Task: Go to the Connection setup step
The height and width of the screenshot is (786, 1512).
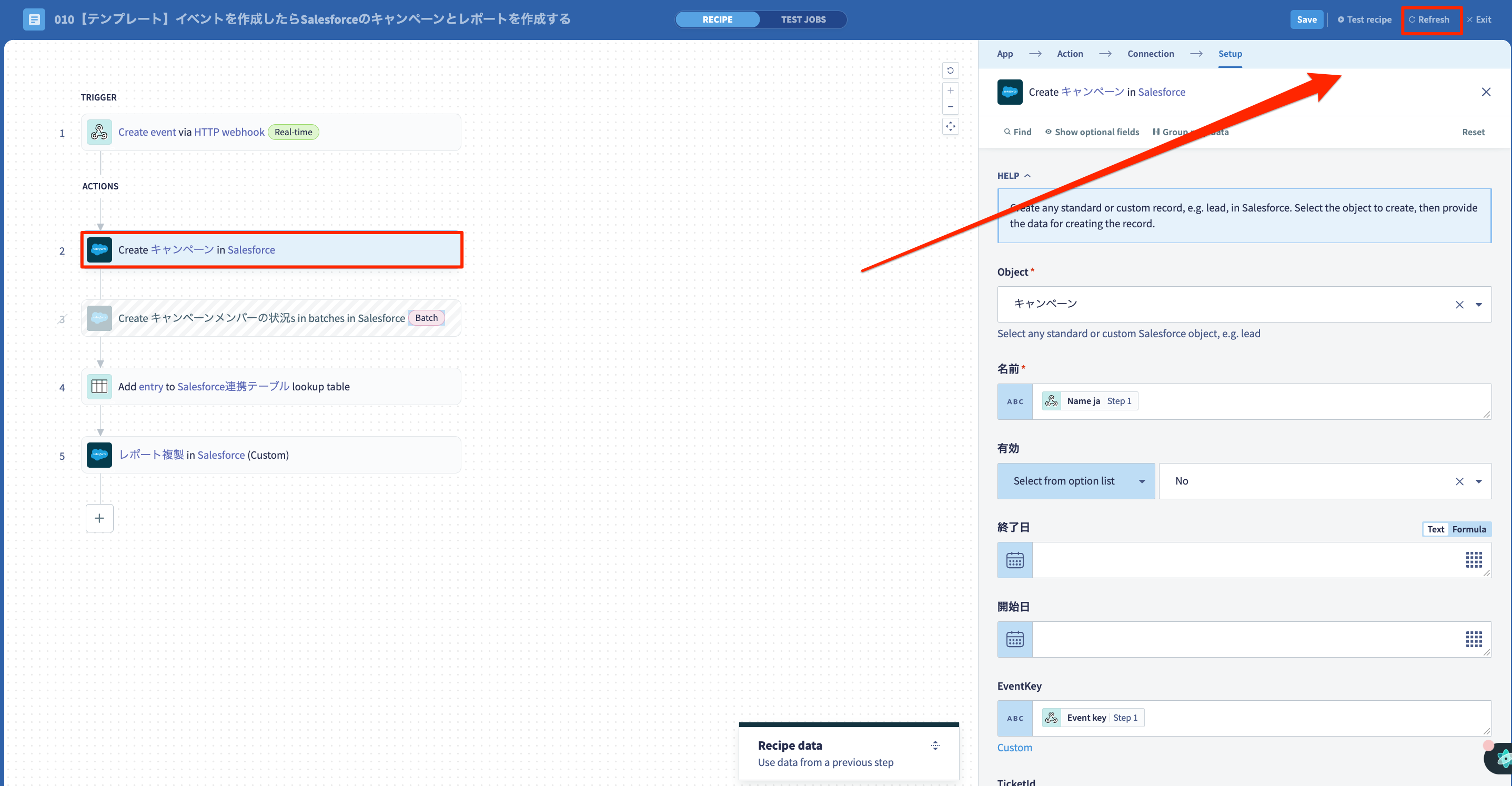Action: (x=1150, y=54)
